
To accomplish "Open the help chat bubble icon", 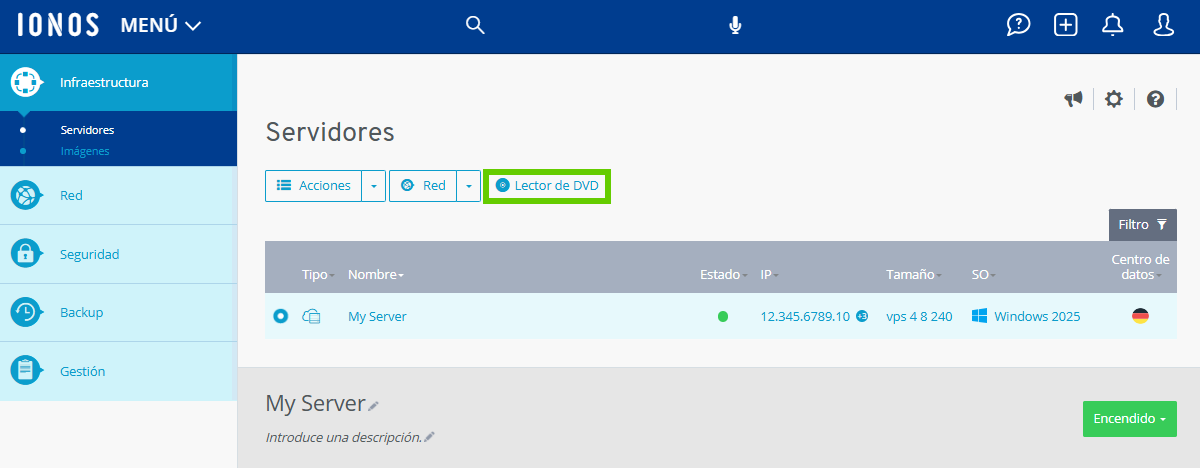I will pyautogui.click(x=1018, y=25).
